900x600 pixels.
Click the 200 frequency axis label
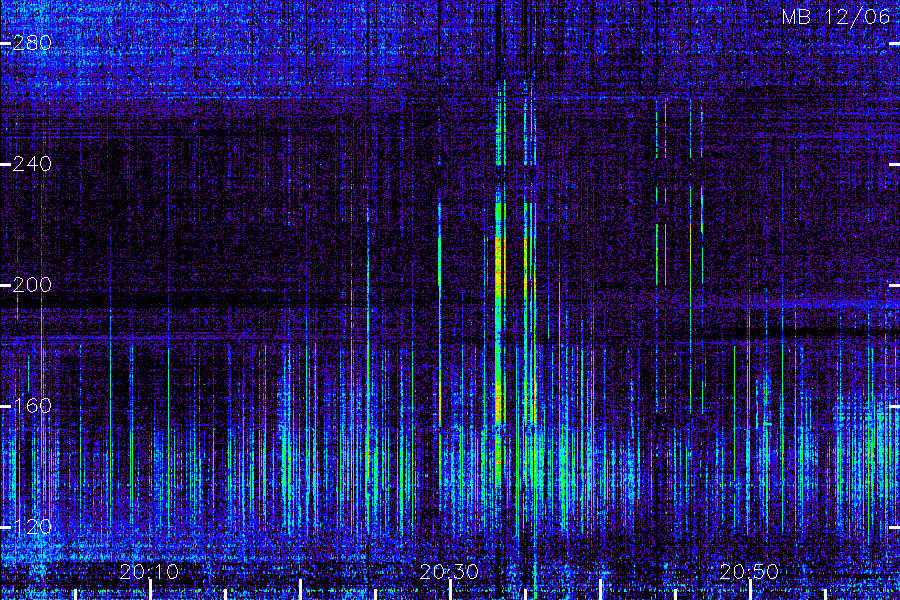click(32, 285)
